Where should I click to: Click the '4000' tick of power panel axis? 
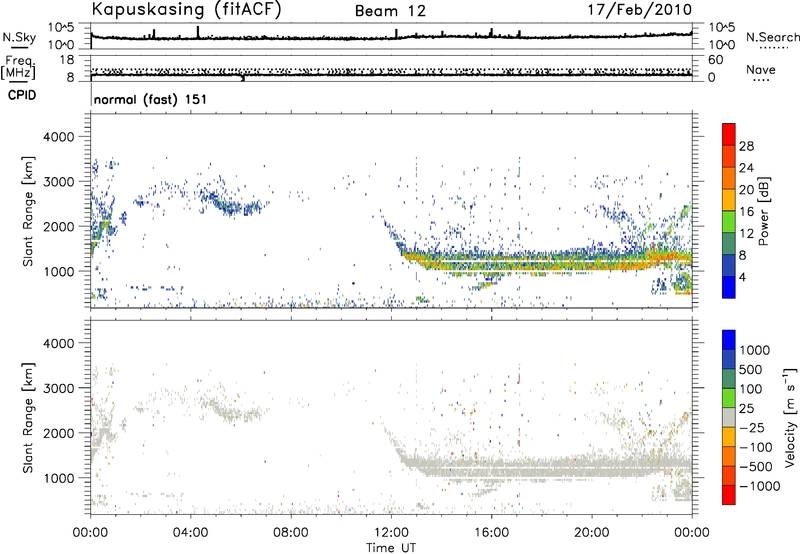click(x=59, y=137)
